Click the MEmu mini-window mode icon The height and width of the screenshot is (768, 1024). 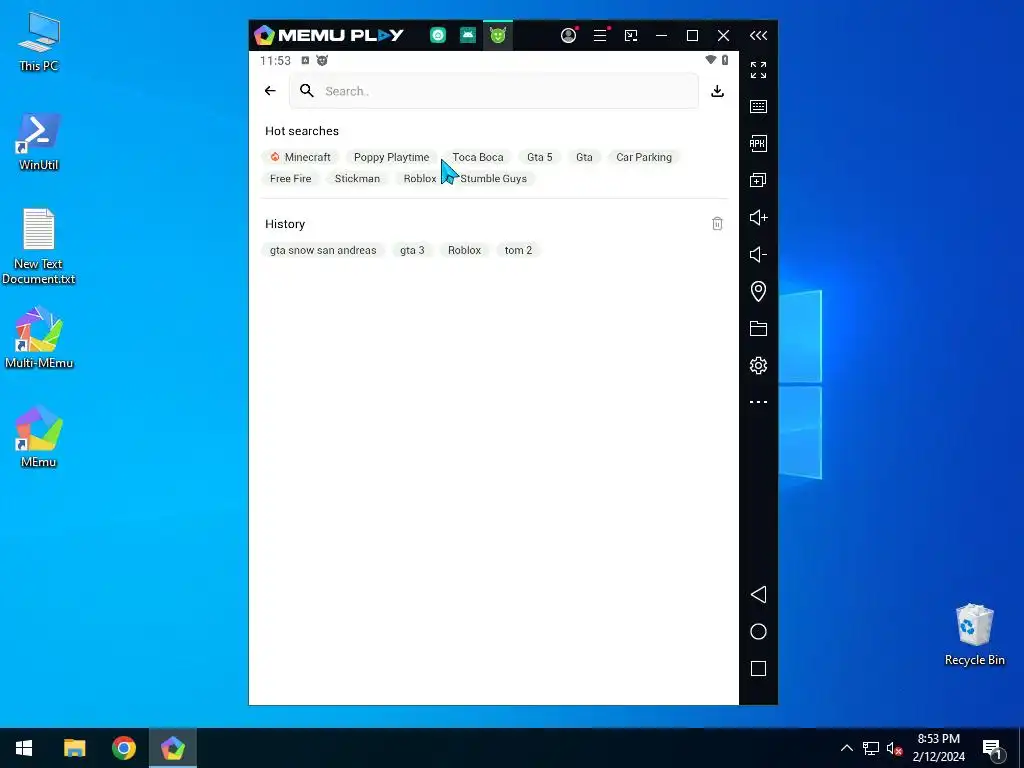click(x=631, y=35)
